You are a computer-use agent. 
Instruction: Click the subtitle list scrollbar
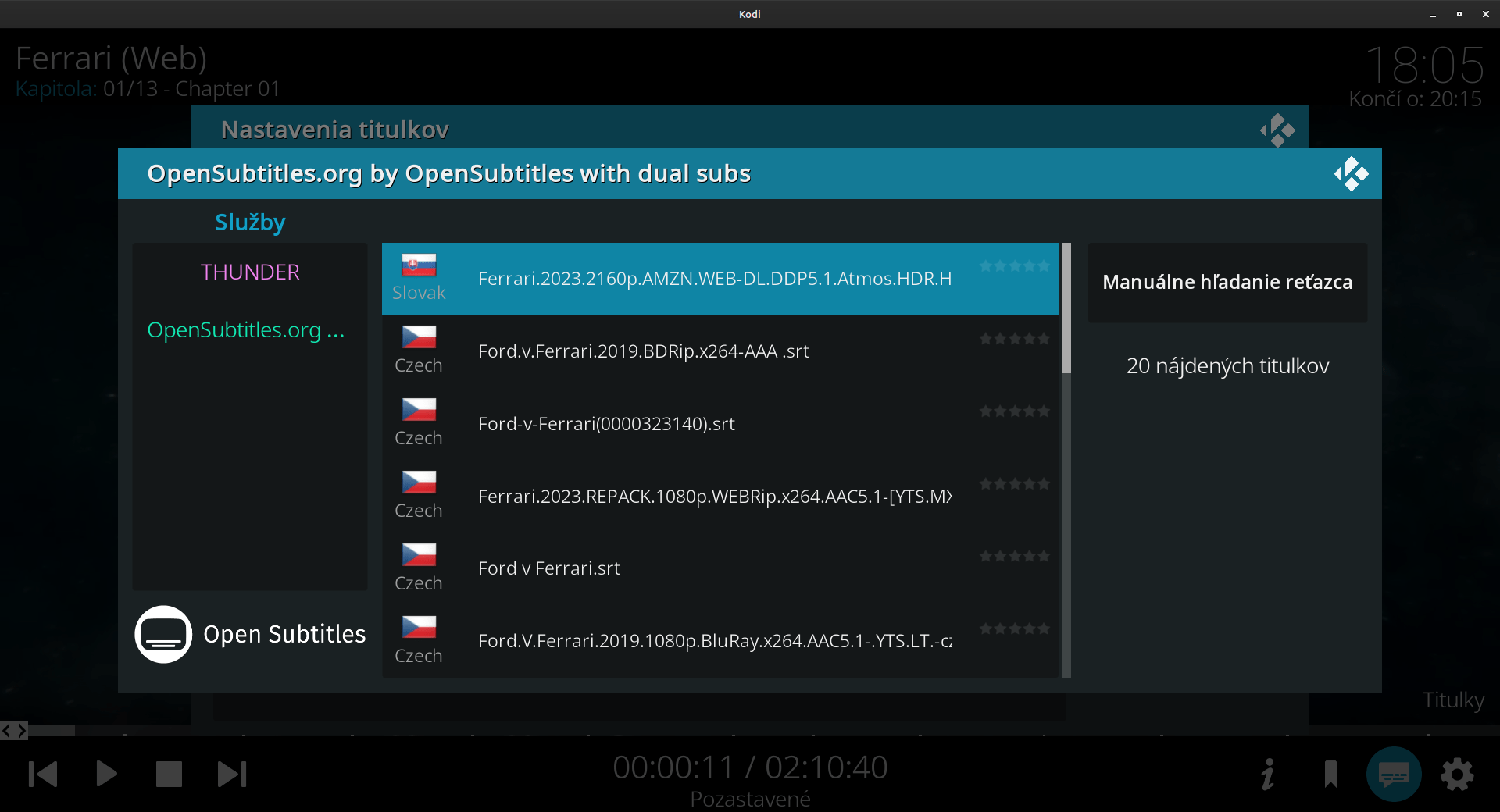[1066, 460]
